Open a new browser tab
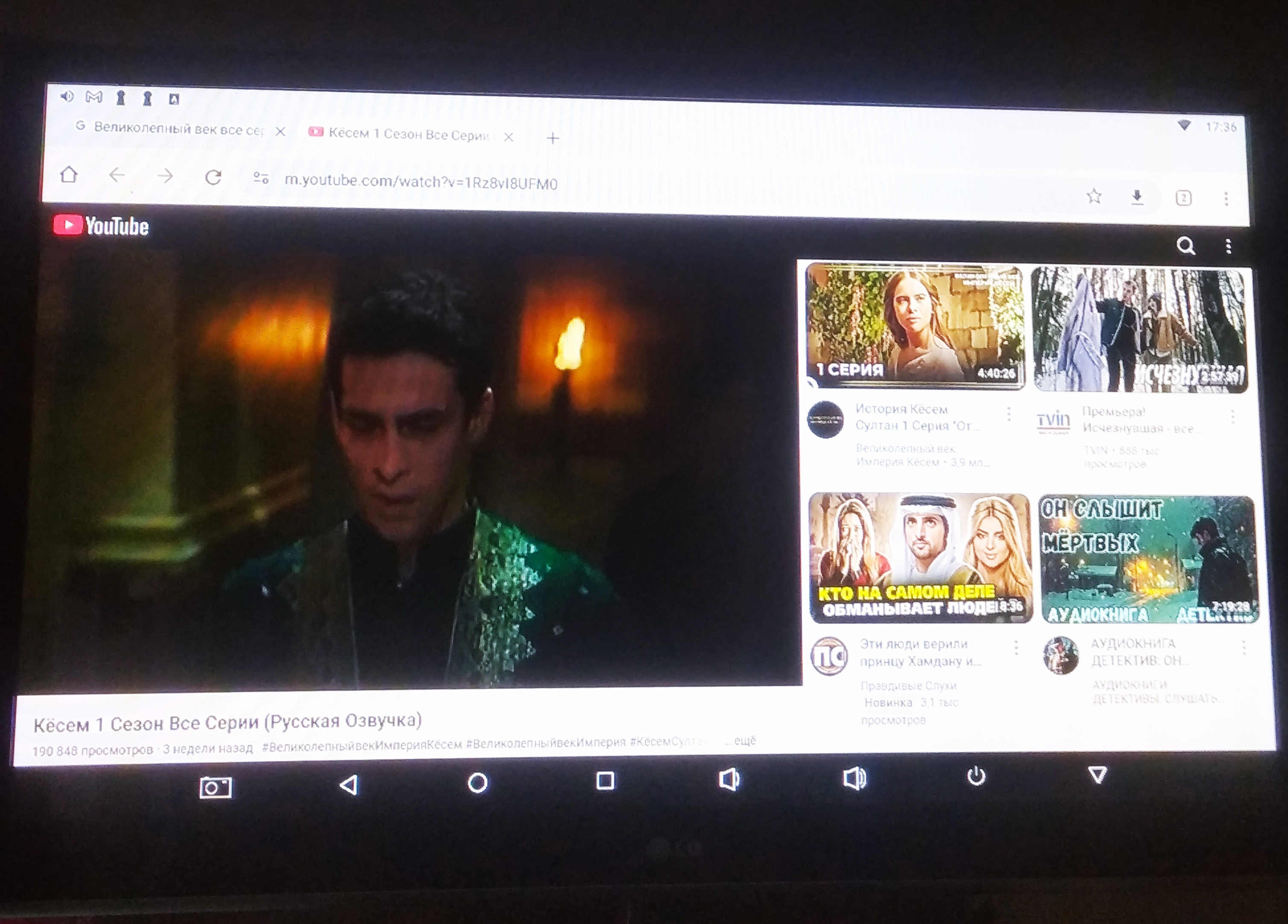Screen dimensions: 1288x924 (553, 138)
